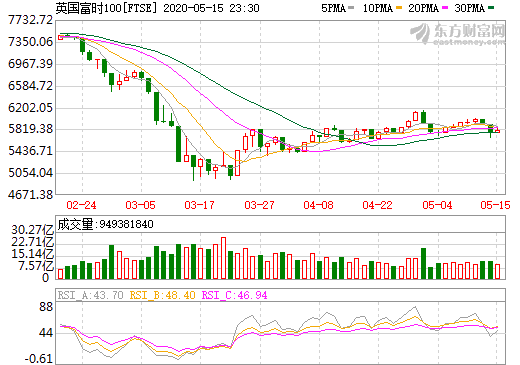Click the RSI_A value label
520x365 pixels.
[90, 295]
